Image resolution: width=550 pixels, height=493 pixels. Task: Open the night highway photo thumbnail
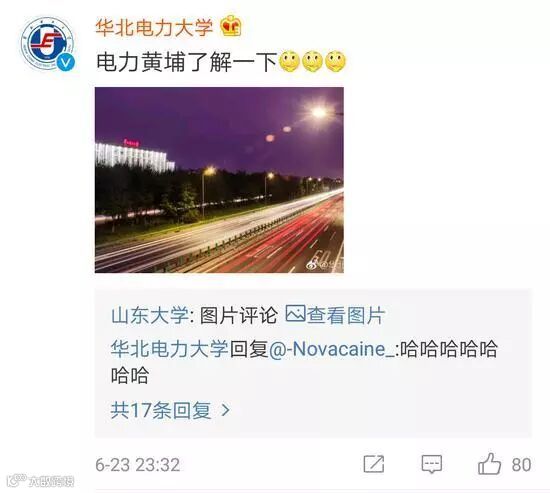click(x=219, y=180)
